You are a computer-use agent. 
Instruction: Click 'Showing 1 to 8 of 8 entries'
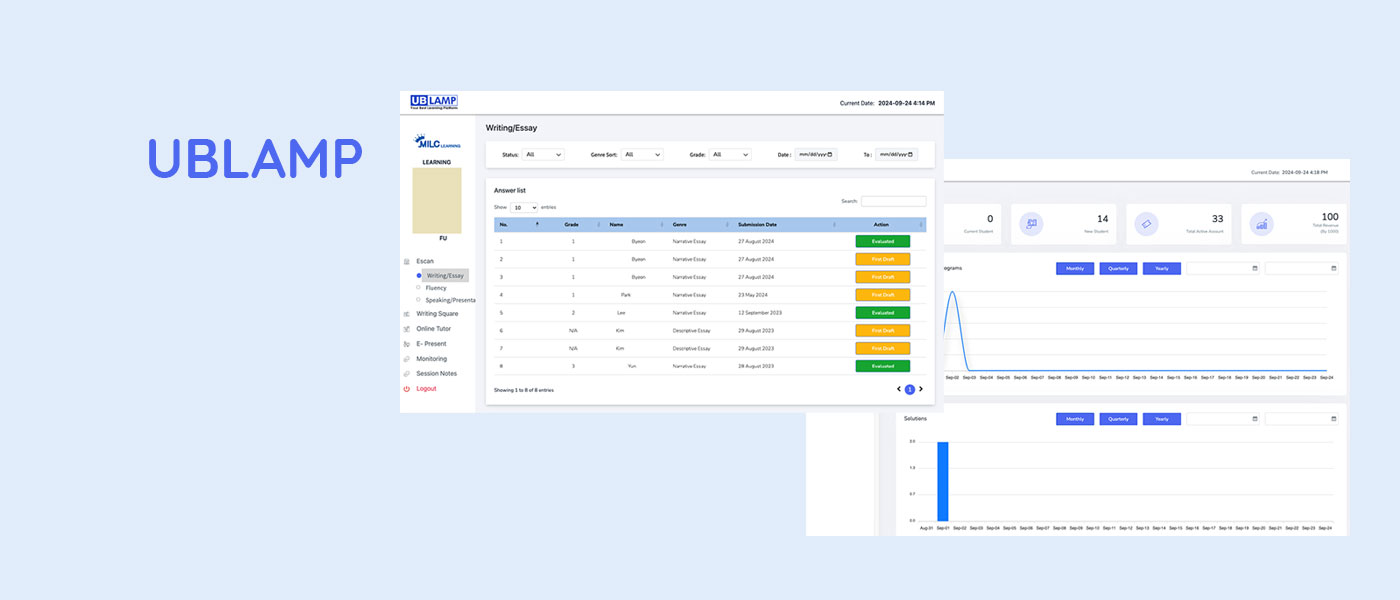[x=524, y=390]
